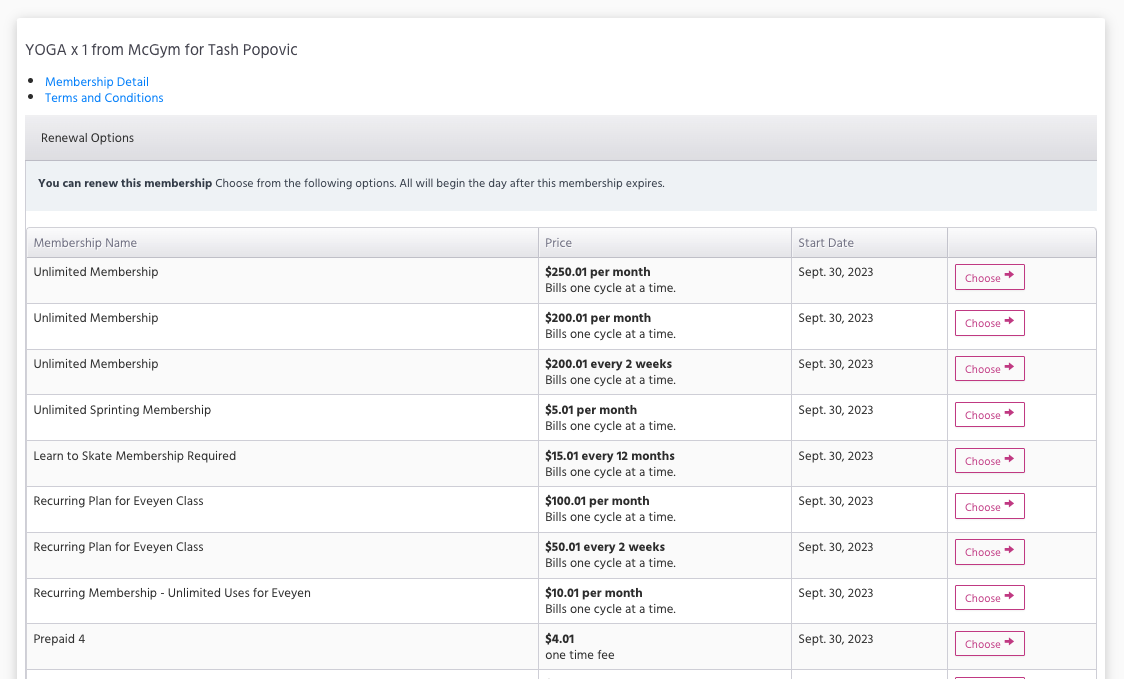The height and width of the screenshot is (679, 1124).
Task: Click the $10.01 per month price cell
Action: click(593, 593)
